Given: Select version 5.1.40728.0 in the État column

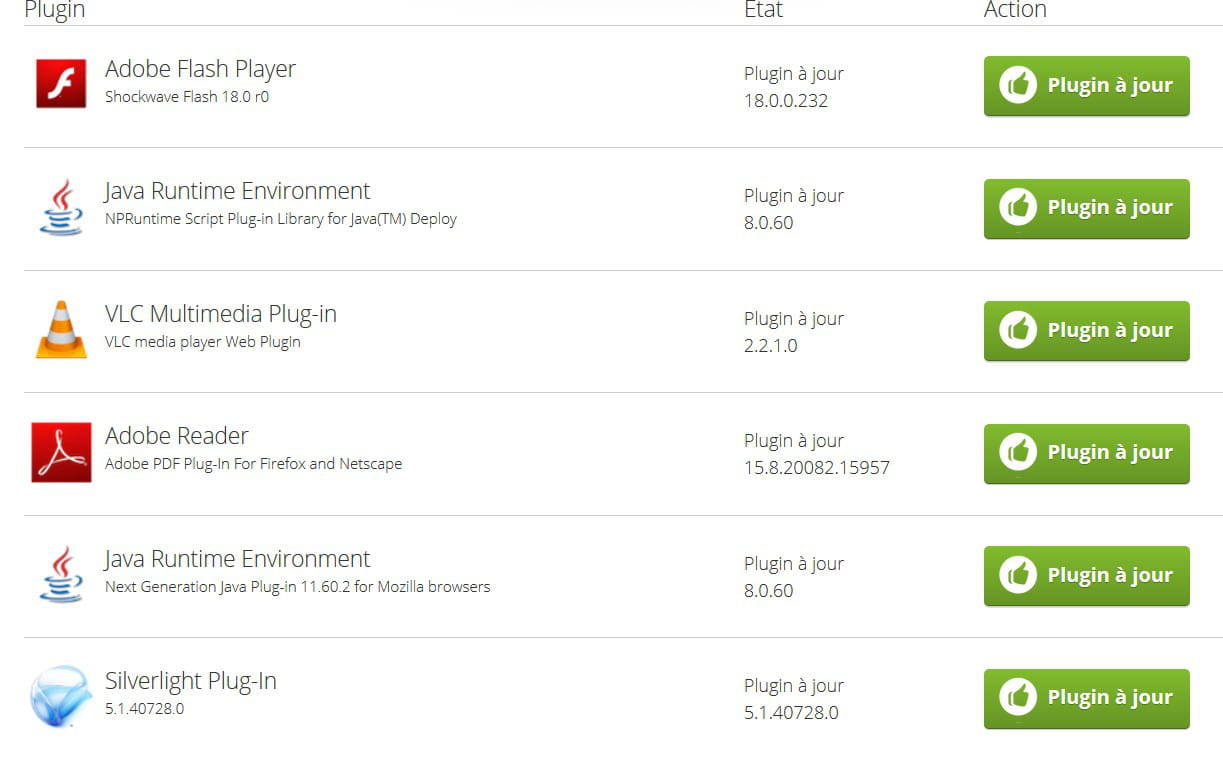Looking at the screenshot, I should (x=791, y=713).
